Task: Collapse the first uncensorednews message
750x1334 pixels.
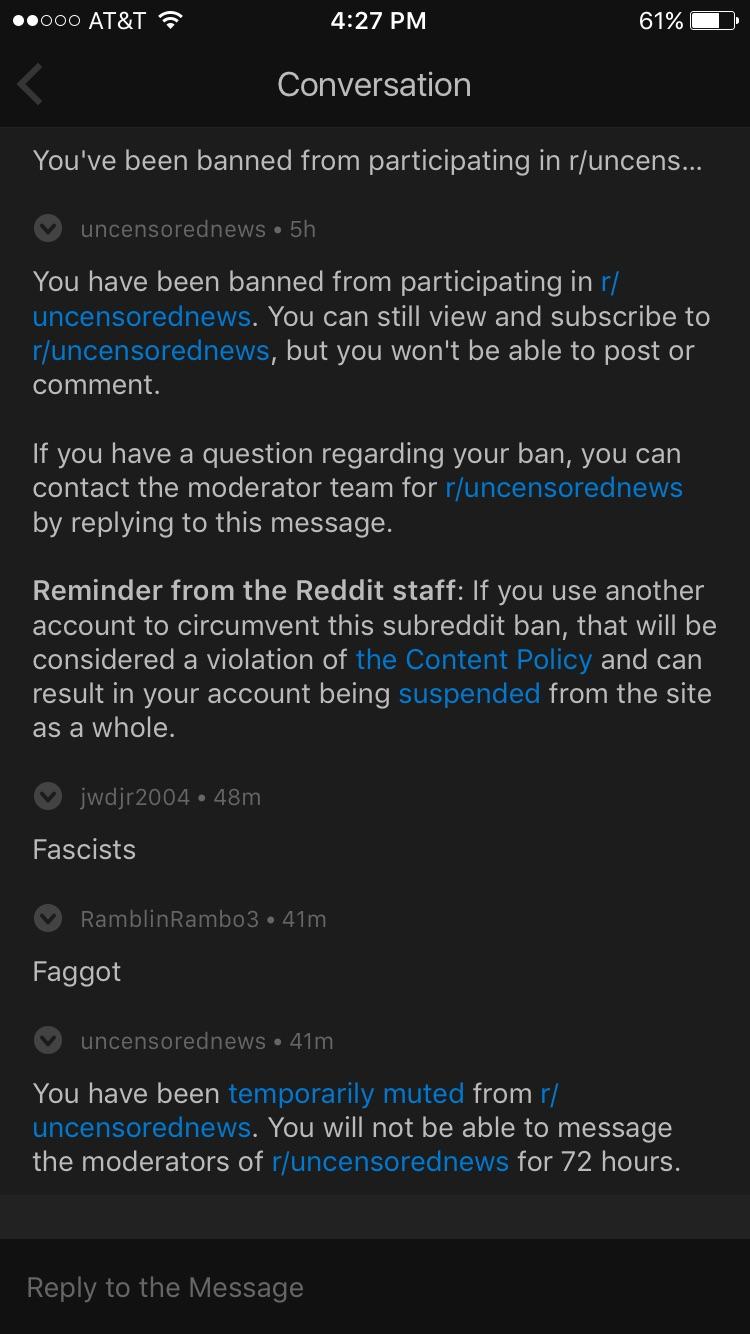Action: tap(47, 229)
